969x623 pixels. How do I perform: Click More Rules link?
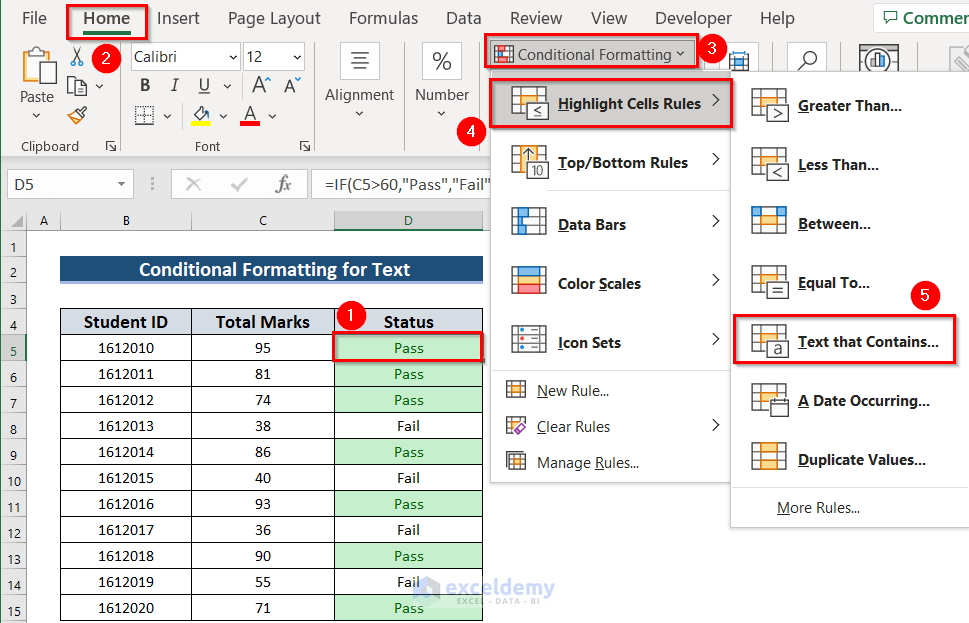[818, 507]
